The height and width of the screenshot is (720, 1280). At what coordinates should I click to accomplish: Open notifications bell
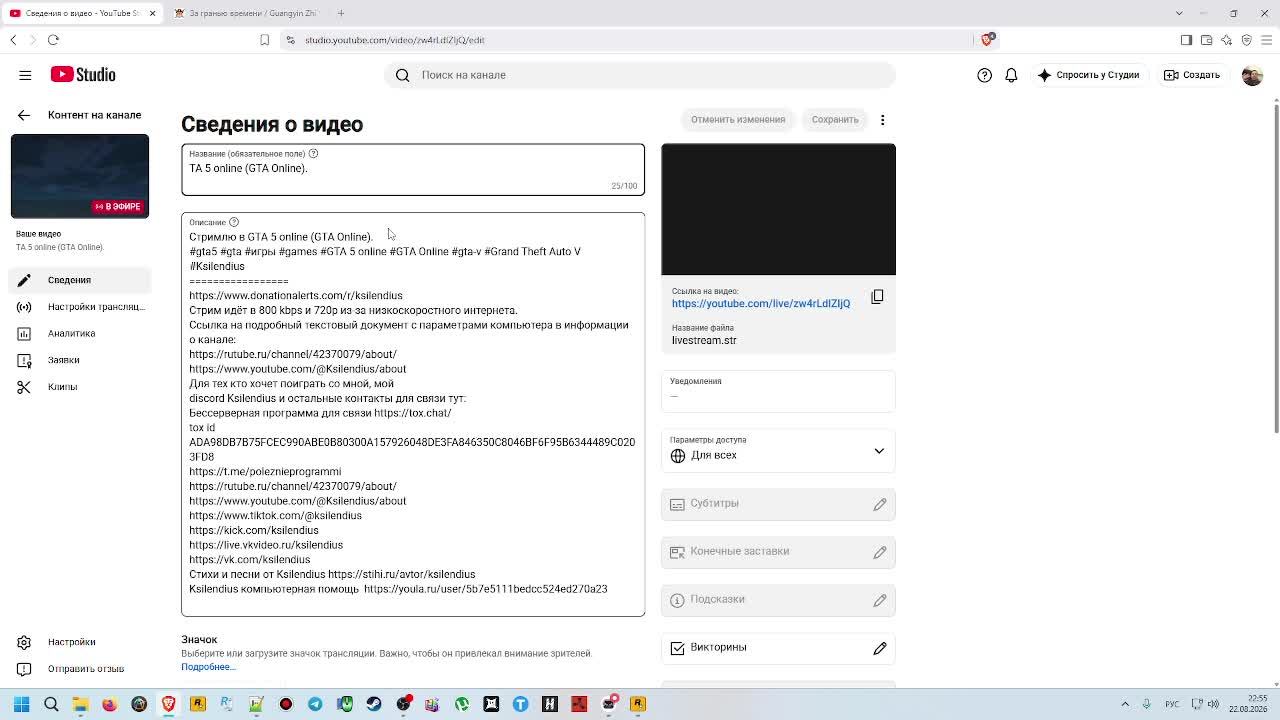pyautogui.click(x=1011, y=75)
